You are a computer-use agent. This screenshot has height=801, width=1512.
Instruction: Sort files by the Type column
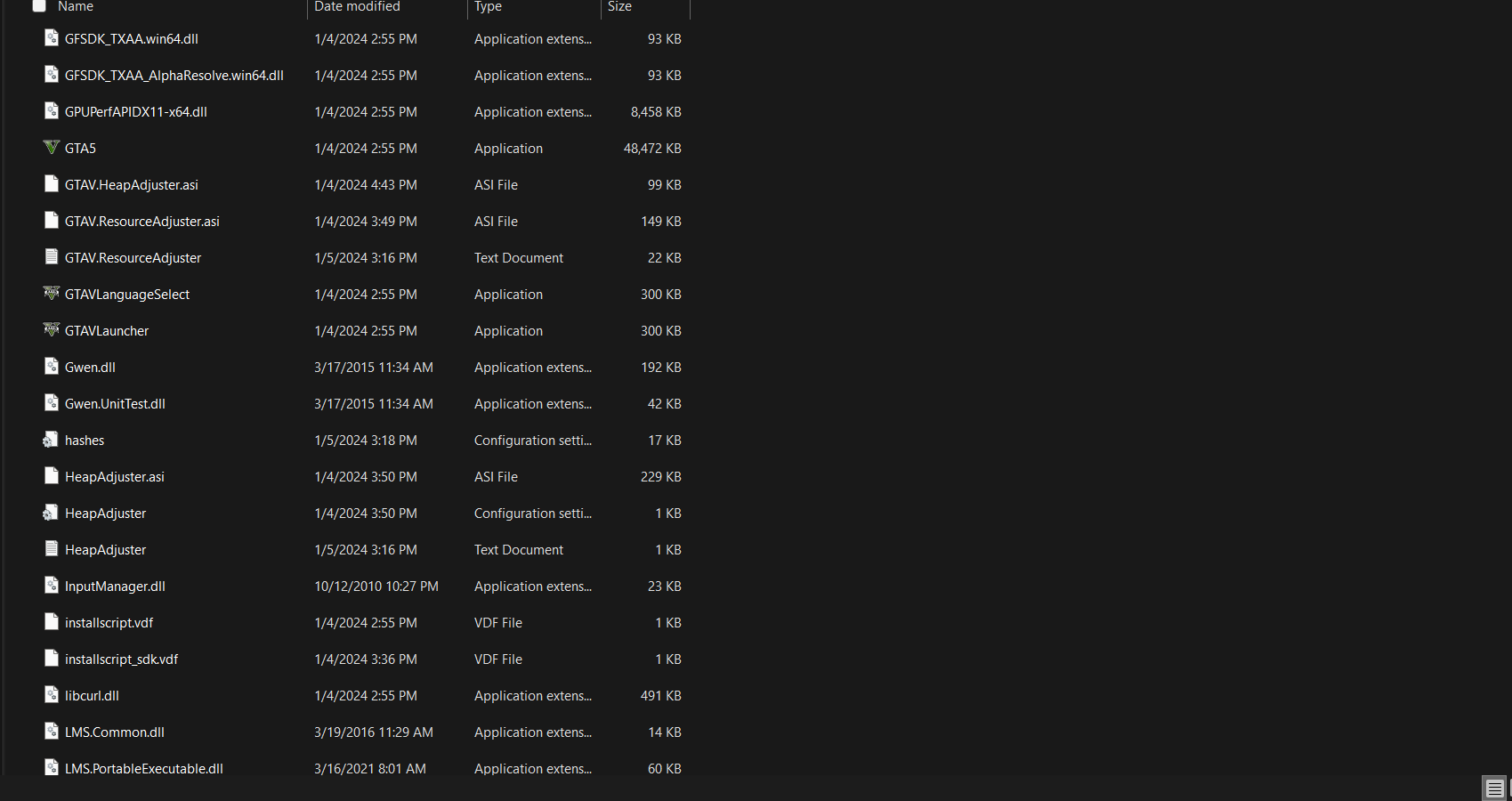[x=488, y=6]
